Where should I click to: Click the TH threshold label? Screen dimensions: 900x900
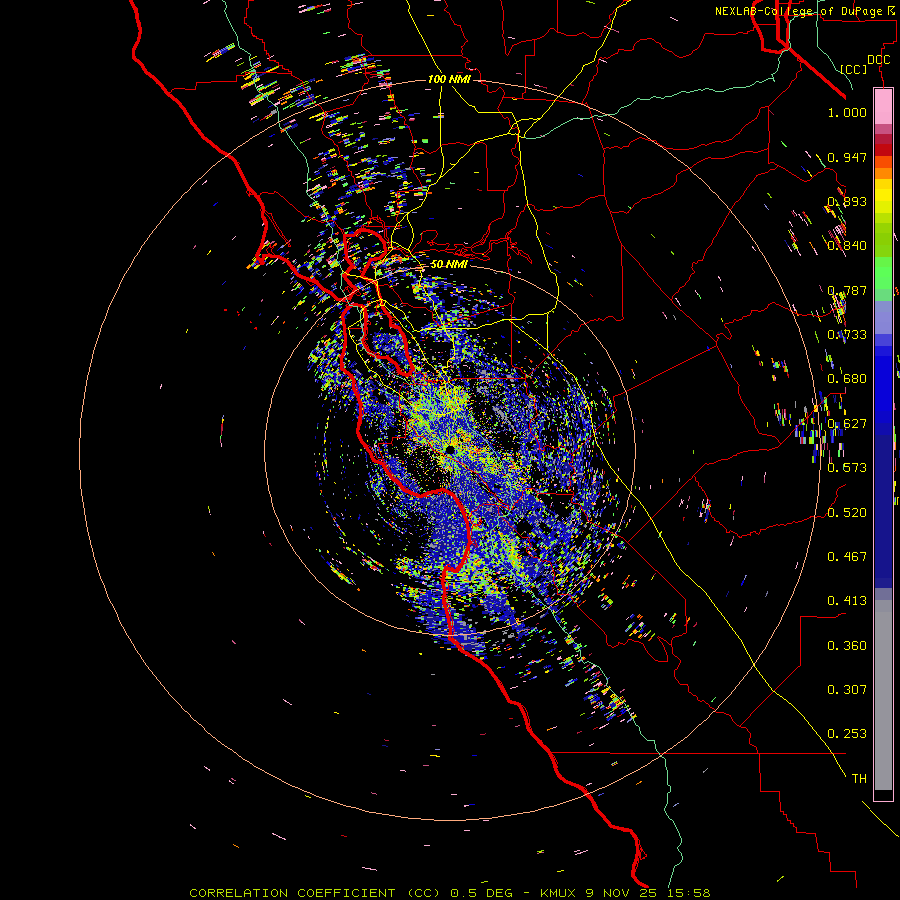click(859, 779)
